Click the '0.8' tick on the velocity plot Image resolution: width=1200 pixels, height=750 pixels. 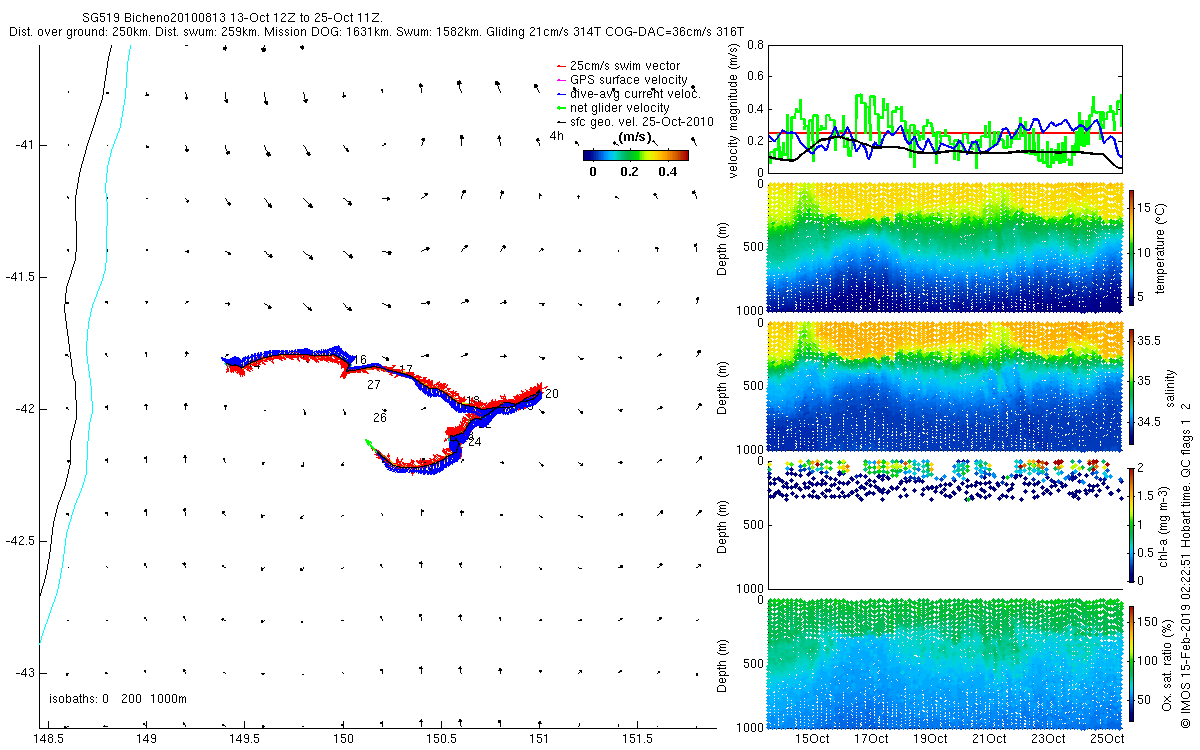click(755, 46)
